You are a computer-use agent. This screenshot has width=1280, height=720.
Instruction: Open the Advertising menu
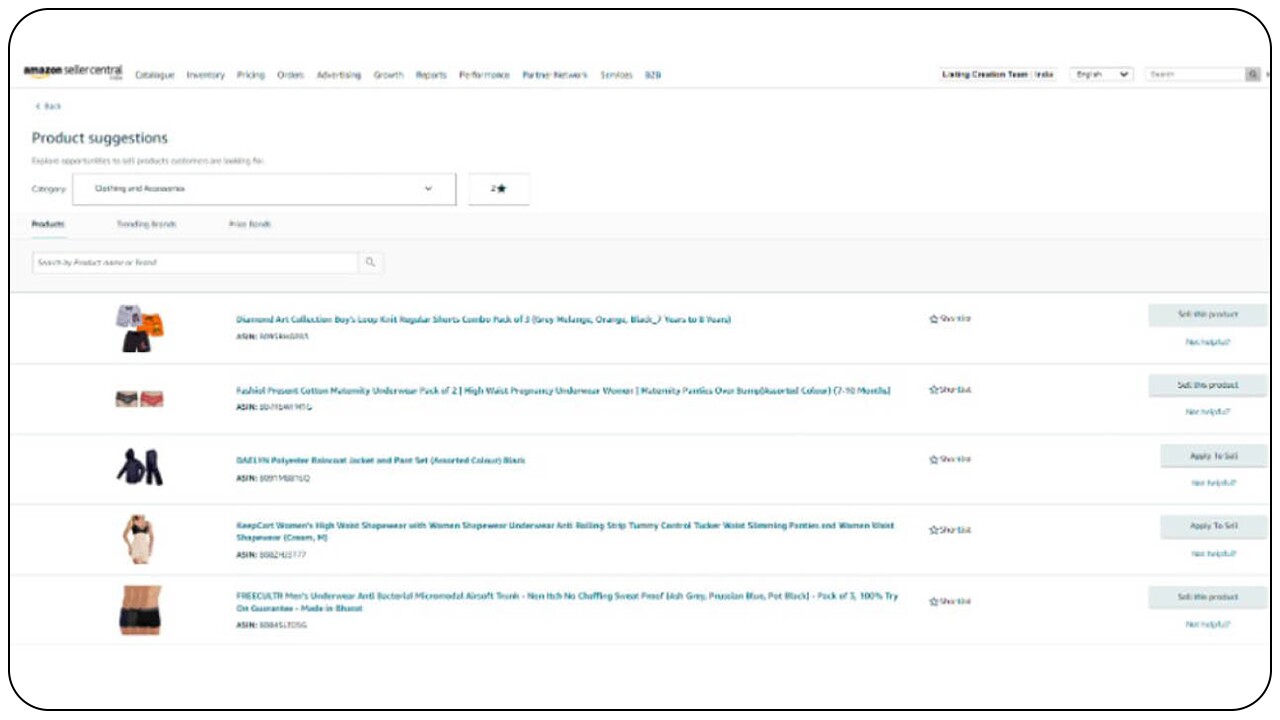(338, 75)
